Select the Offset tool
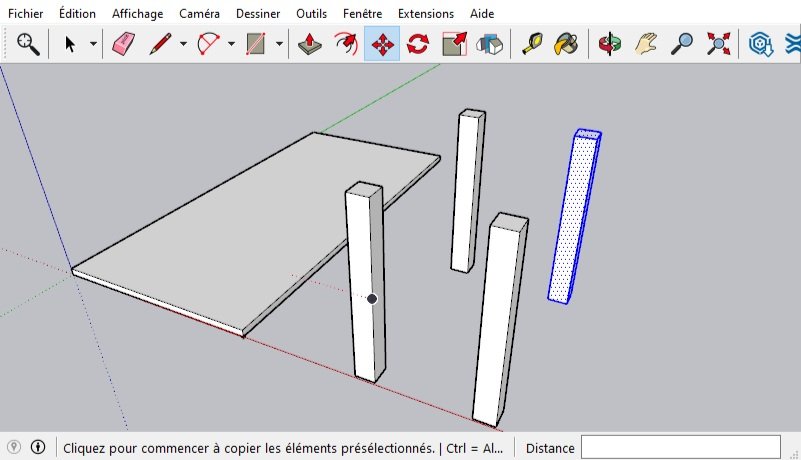The width and height of the screenshot is (801, 460). 346,44
